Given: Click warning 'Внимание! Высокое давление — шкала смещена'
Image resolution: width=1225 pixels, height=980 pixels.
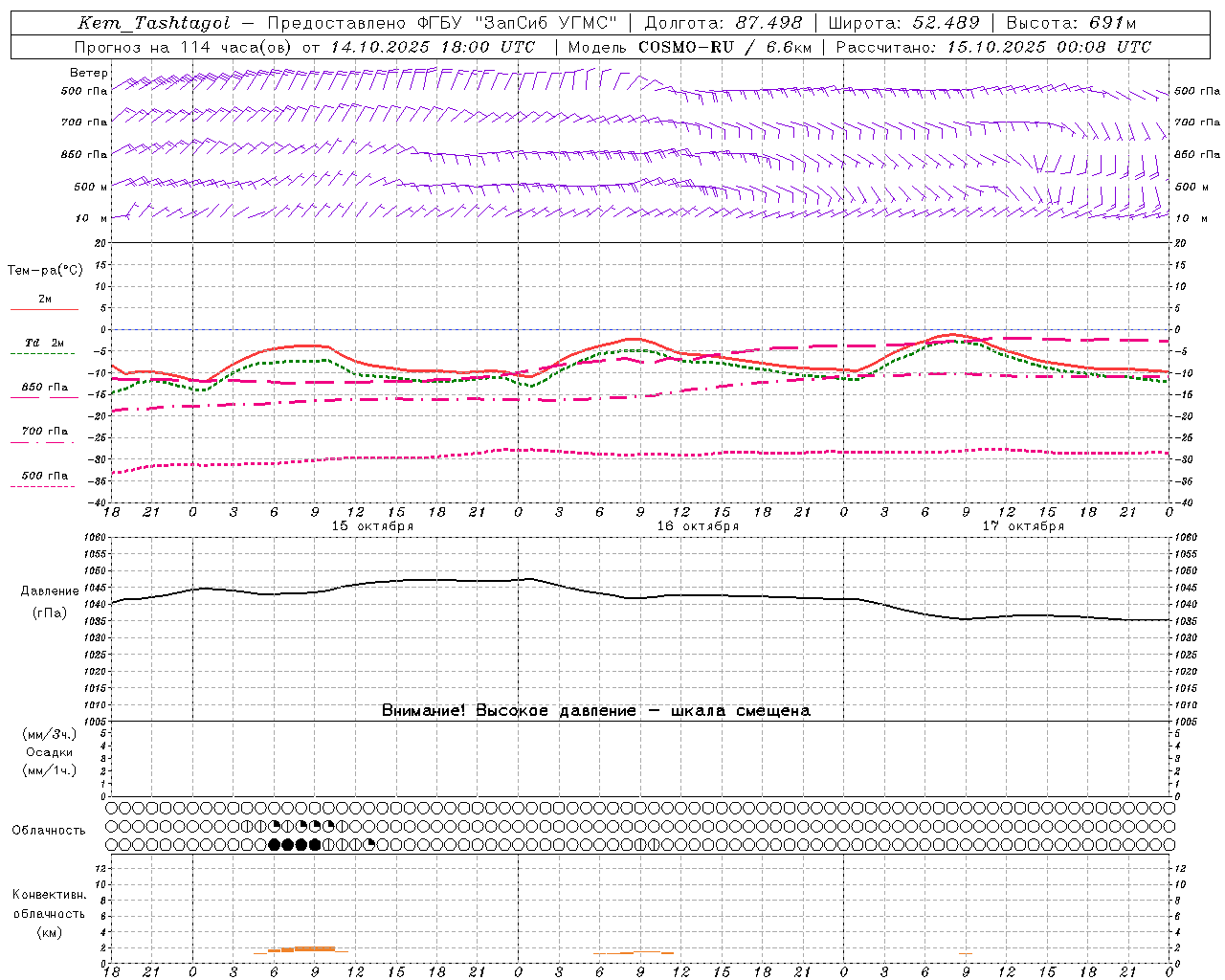Looking at the screenshot, I should point(595,710).
